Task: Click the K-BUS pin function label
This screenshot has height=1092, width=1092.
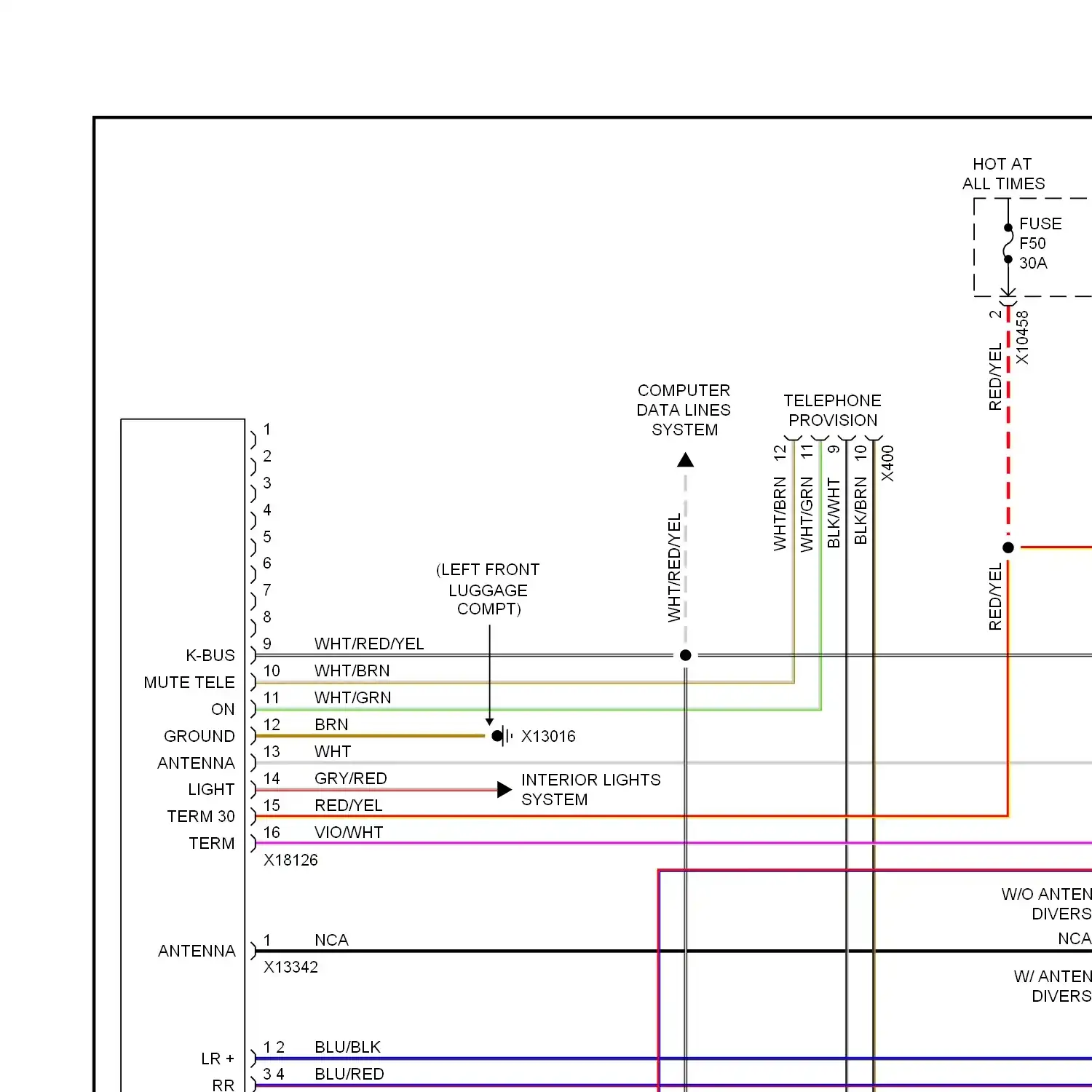Action: pyautogui.click(x=210, y=655)
